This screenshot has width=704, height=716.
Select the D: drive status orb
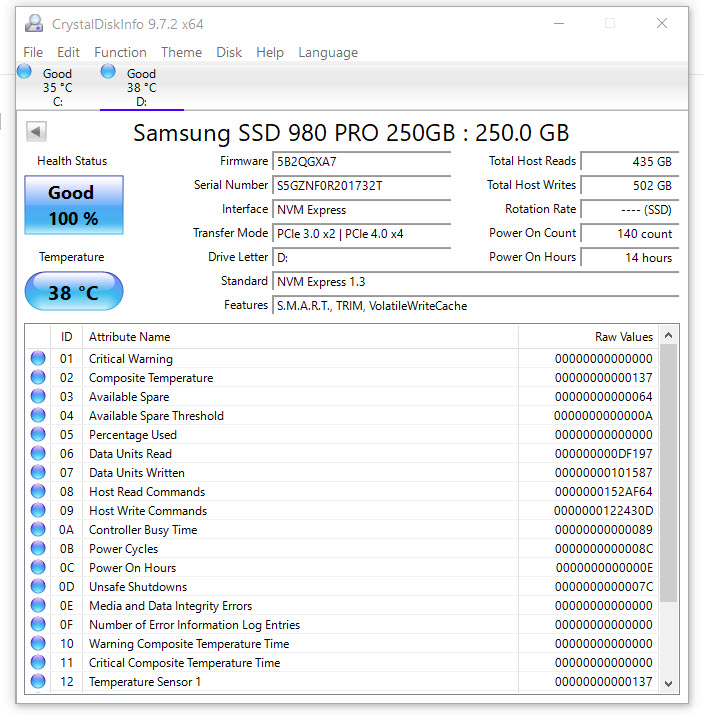[x=108, y=71]
